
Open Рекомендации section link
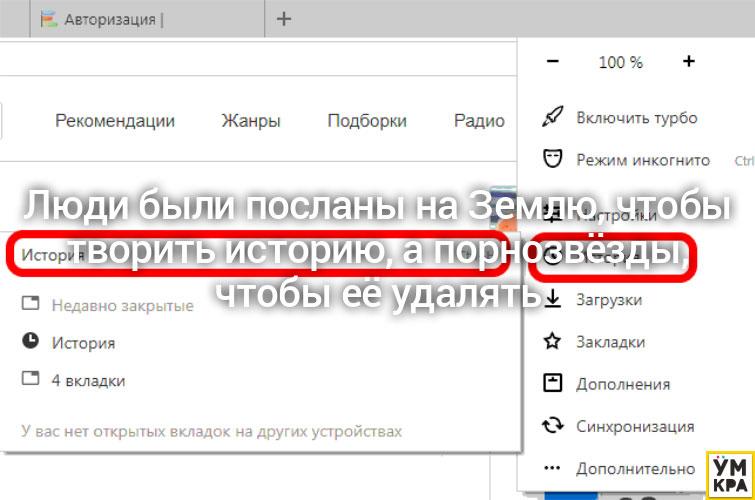115,120
